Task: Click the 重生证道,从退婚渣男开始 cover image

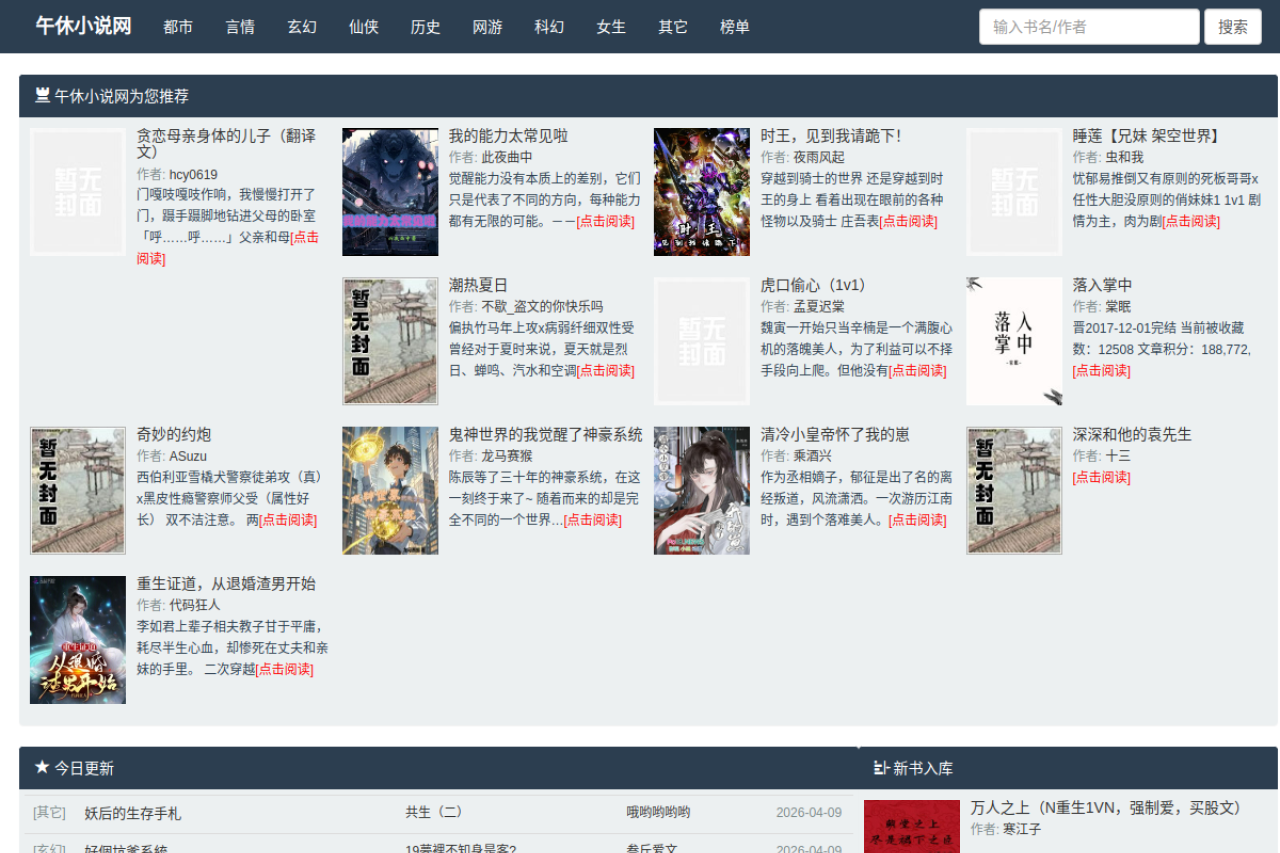Action: 78,639
